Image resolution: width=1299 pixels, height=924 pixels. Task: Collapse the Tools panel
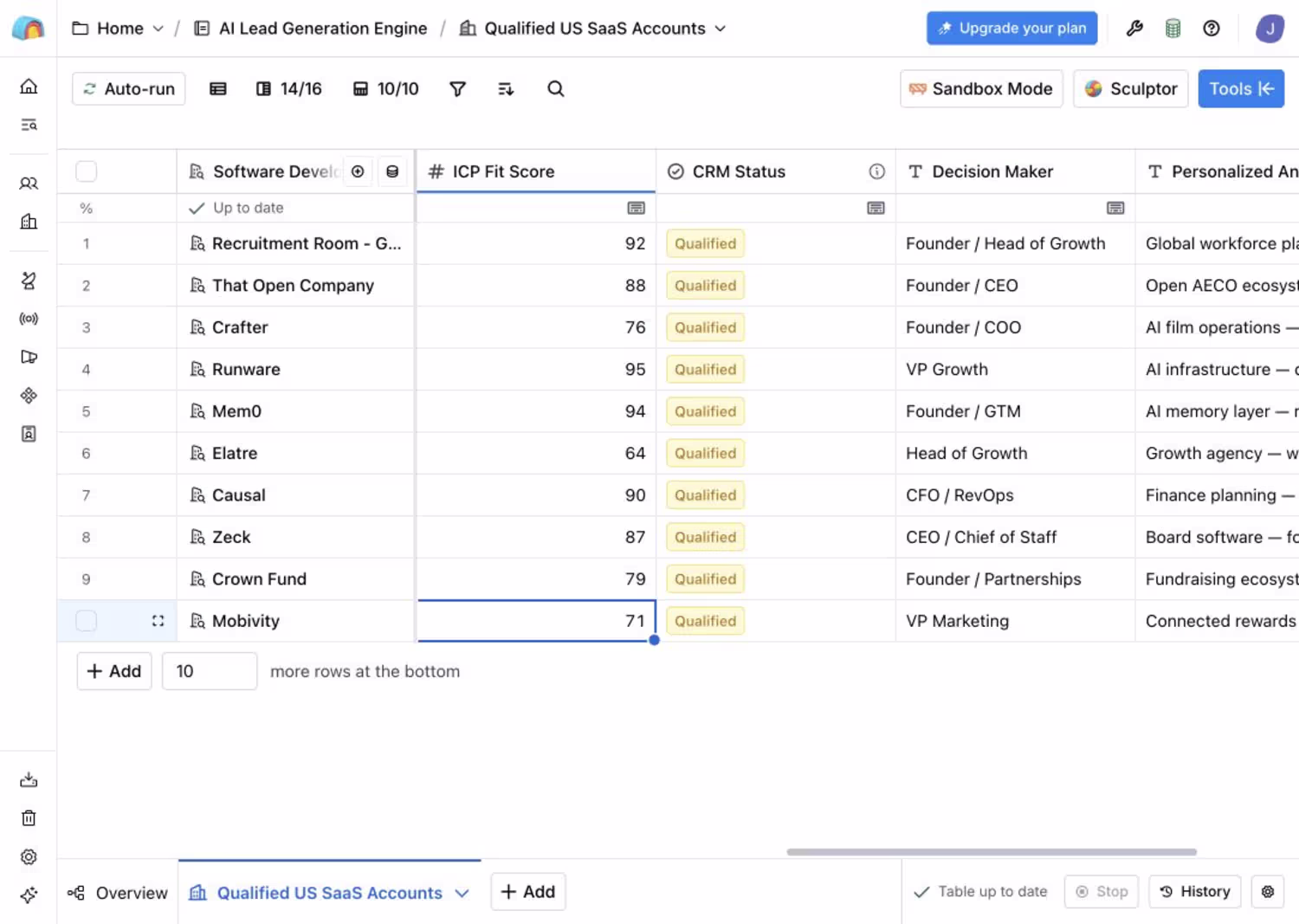(1241, 88)
